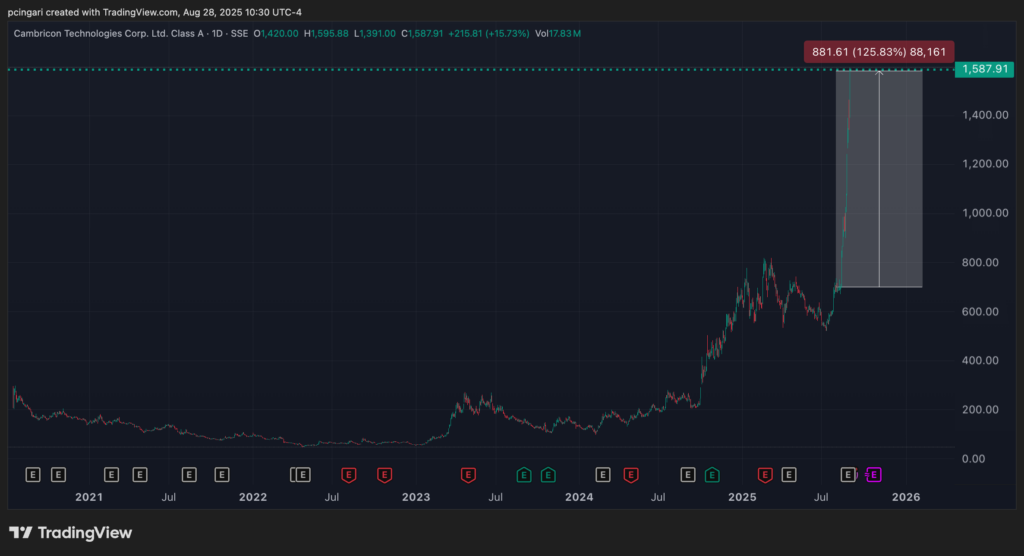1024x556 pixels.
Task: Click the 200.00 price axis label
Action: click(980, 410)
